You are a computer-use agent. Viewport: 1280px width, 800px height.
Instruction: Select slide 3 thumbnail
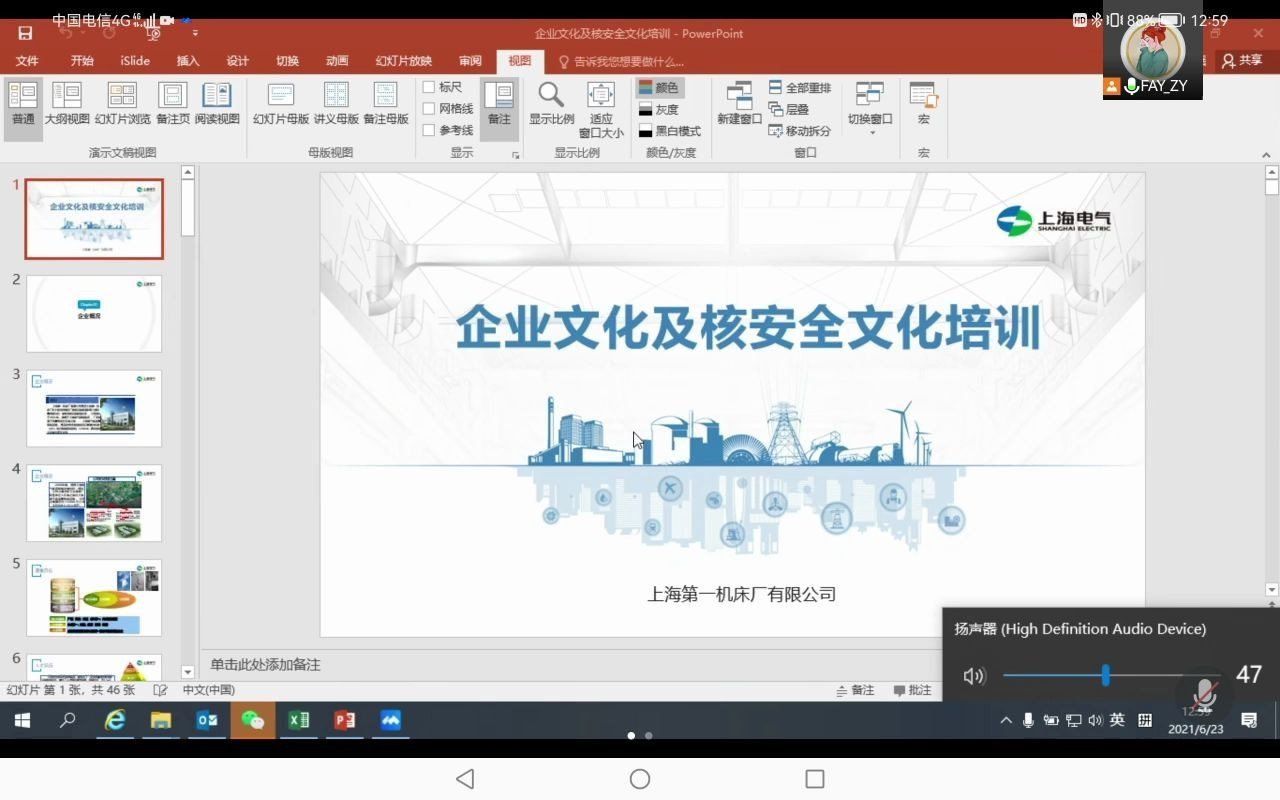tap(94, 408)
